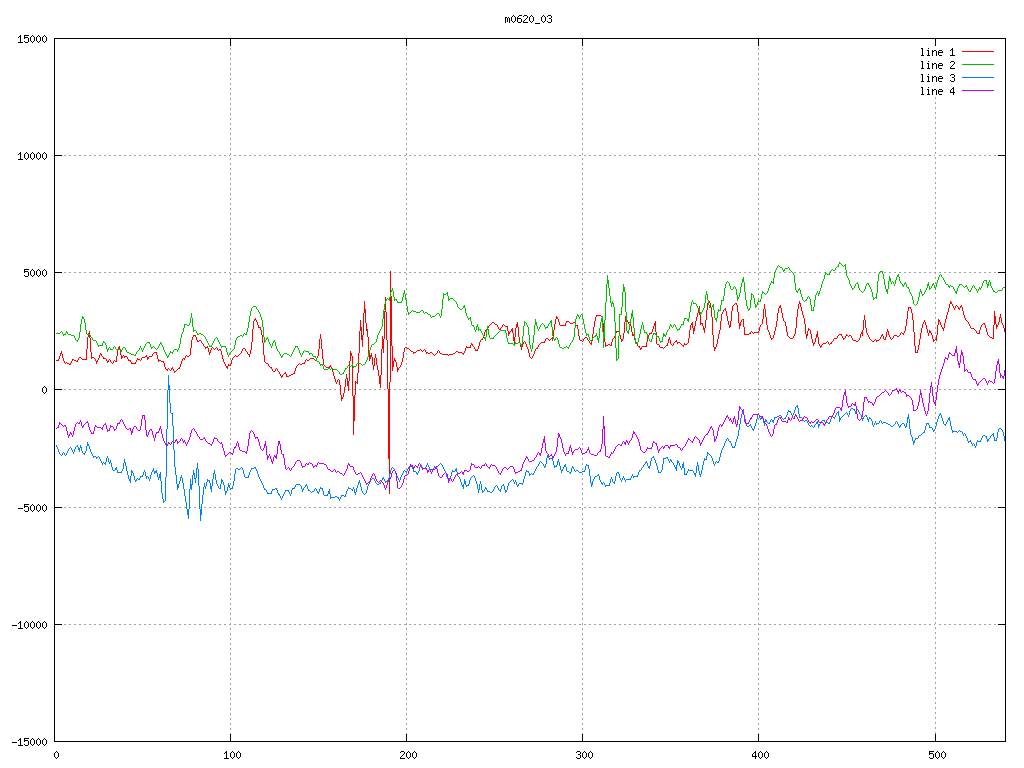
Task: Click the y-axis label 0
Action: (x=45, y=391)
